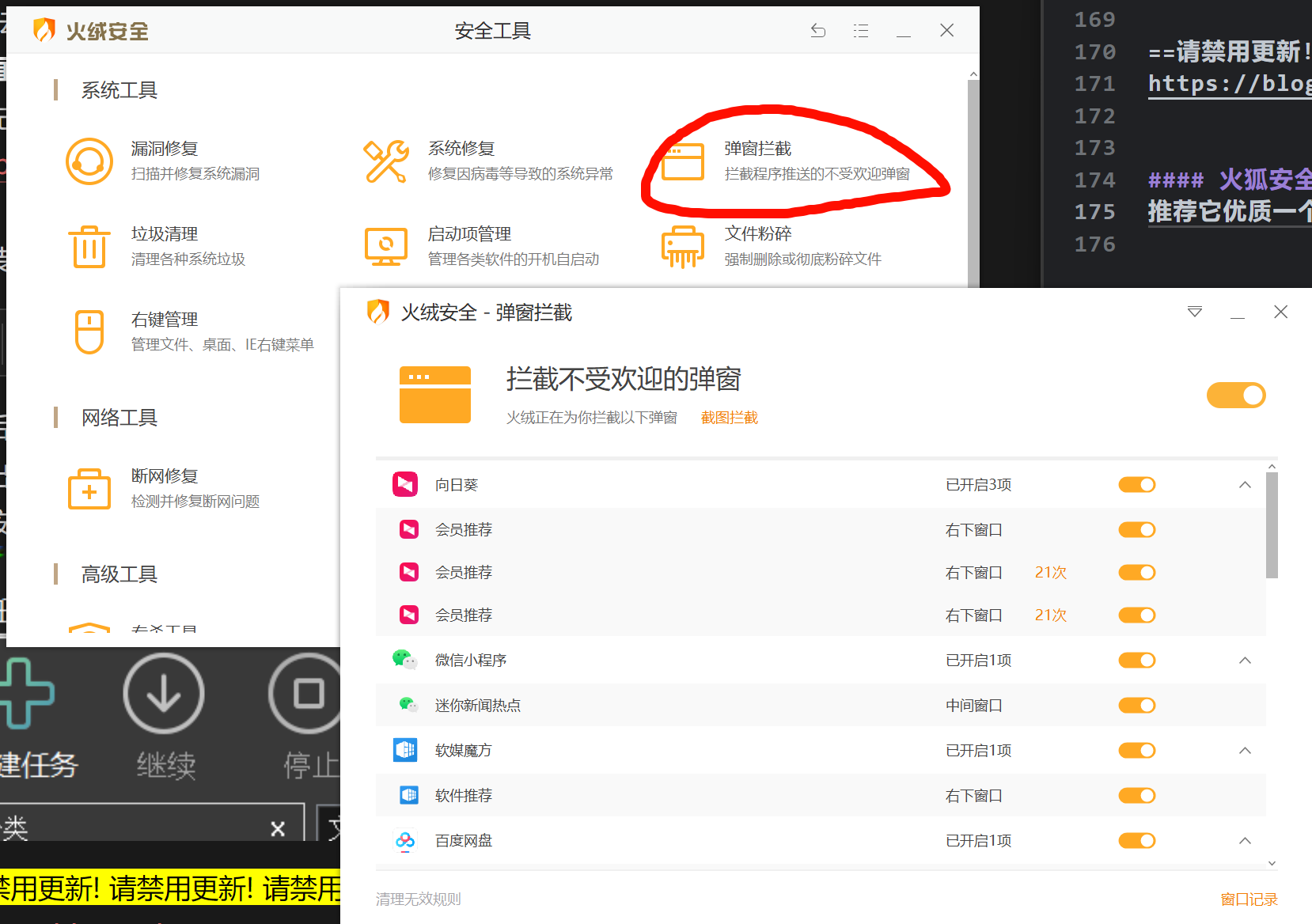Disable popup blocking for the 向日葵 group
Screen dimensions: 1312x924
tap(1137, 484)
